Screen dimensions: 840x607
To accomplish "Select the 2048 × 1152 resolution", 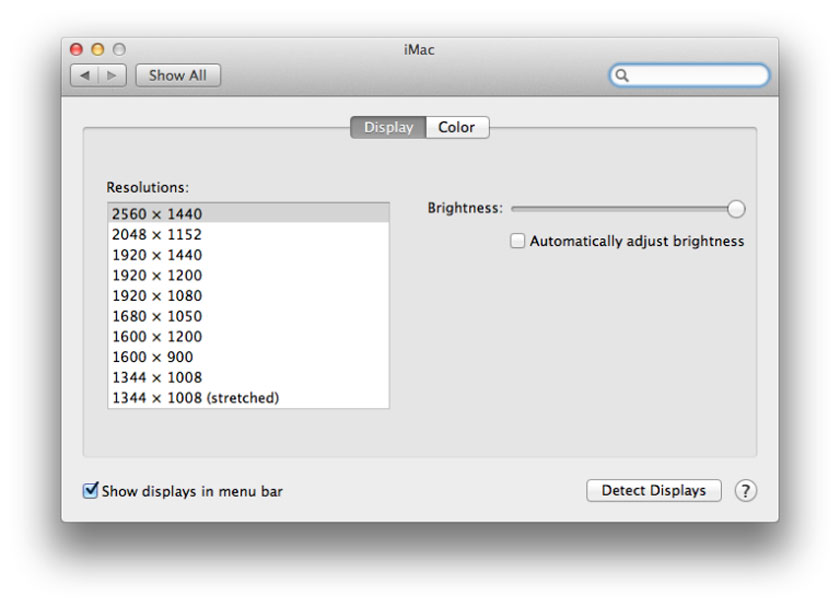I will tap(157, 234).
